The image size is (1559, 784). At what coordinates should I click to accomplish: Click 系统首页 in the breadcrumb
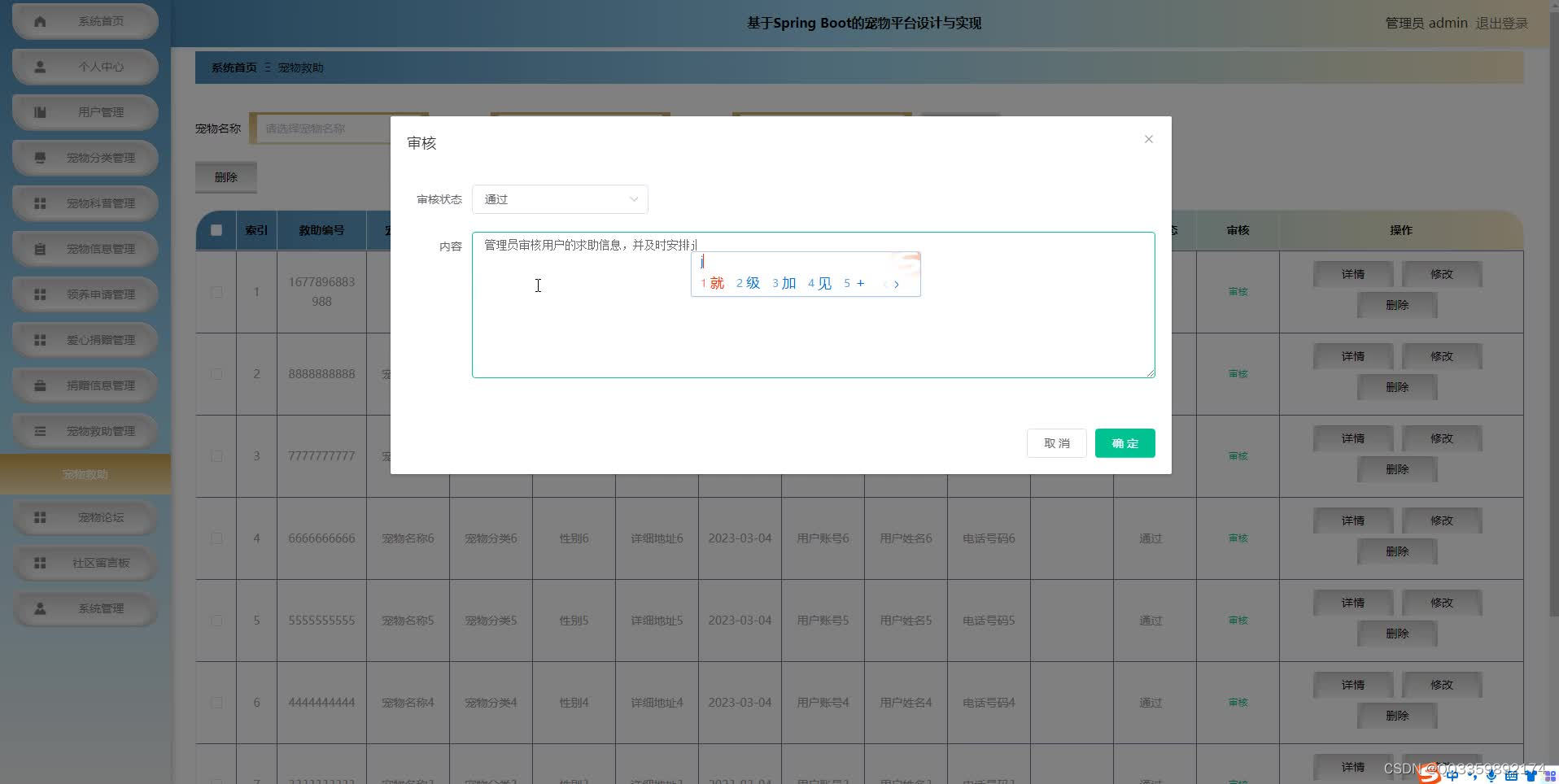pos(234,68)
